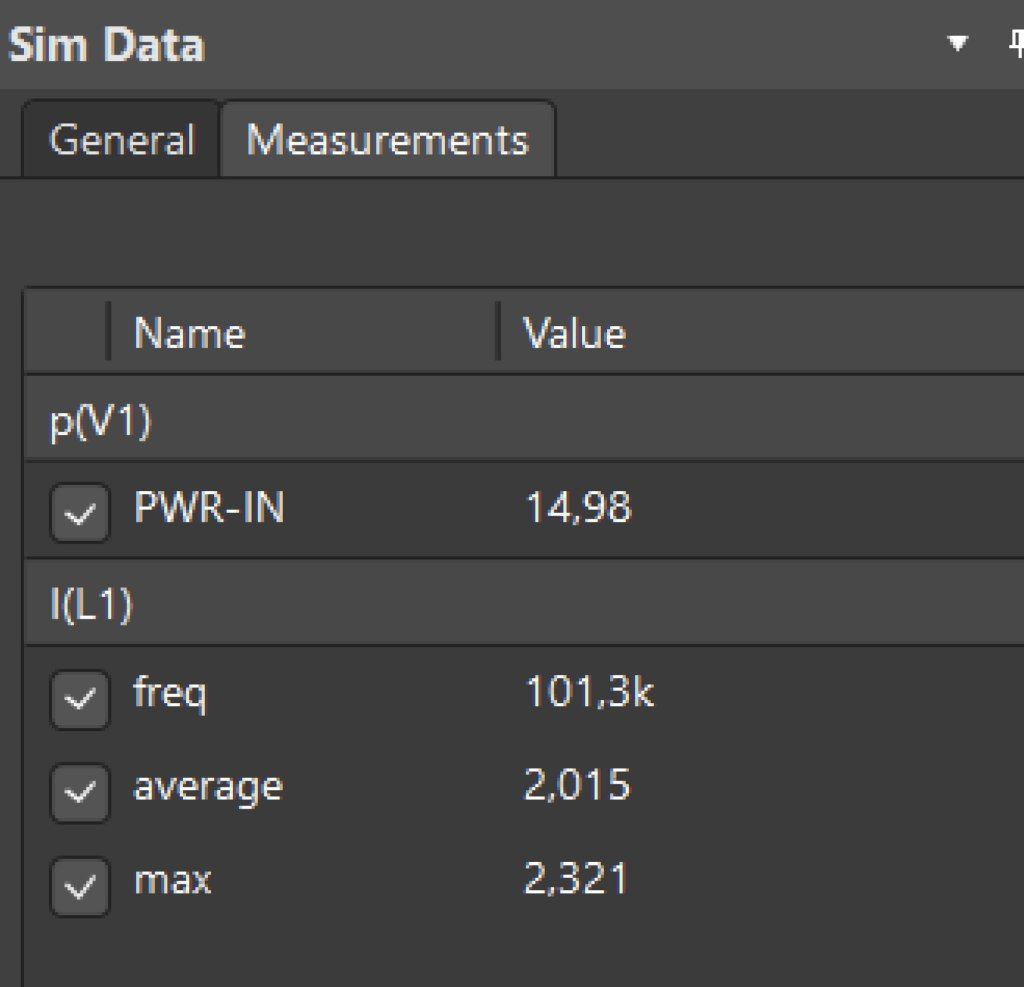1024x987 pixels.
Task: Select the PWR-IN measurement name
Action: 209,509
